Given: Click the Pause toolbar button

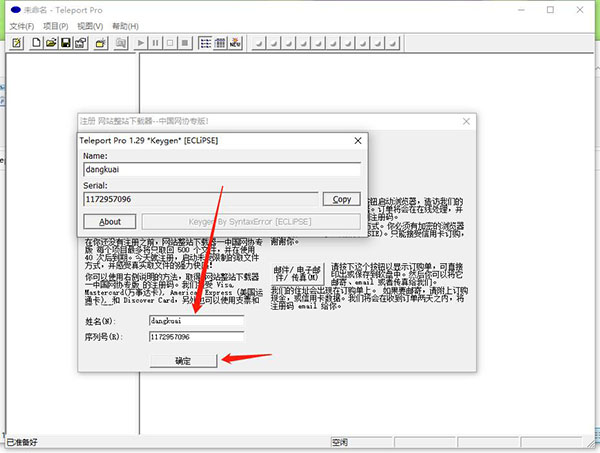Looking at the screenshot, I should pos(155,43).
